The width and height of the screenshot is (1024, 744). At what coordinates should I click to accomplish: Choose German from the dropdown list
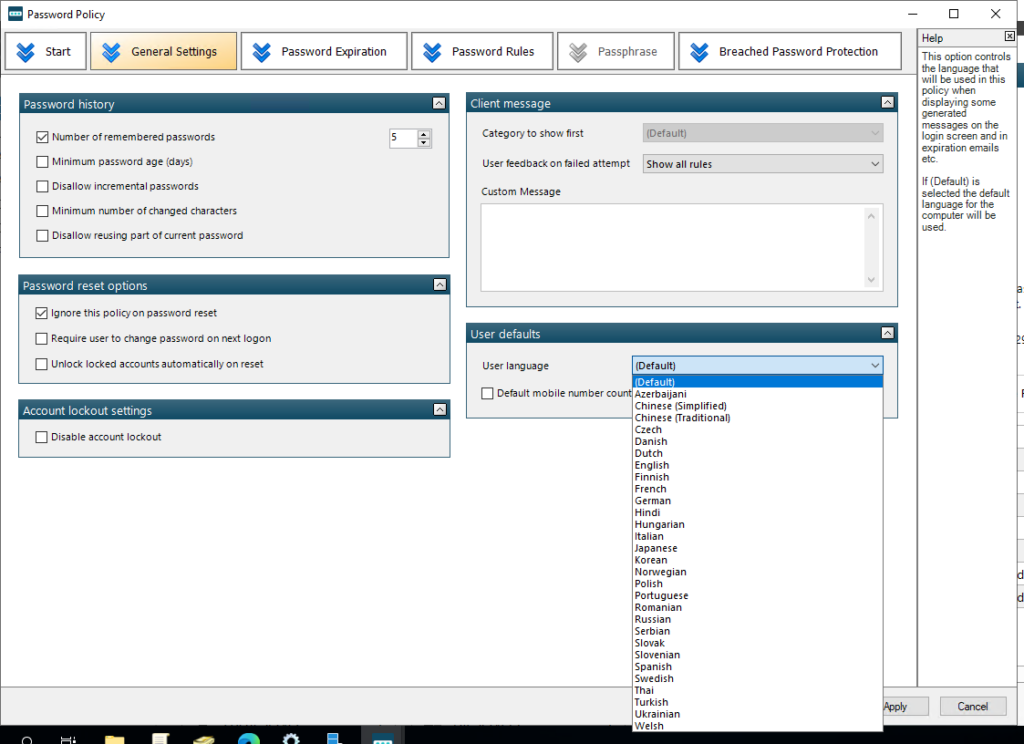tap(758, 500)
